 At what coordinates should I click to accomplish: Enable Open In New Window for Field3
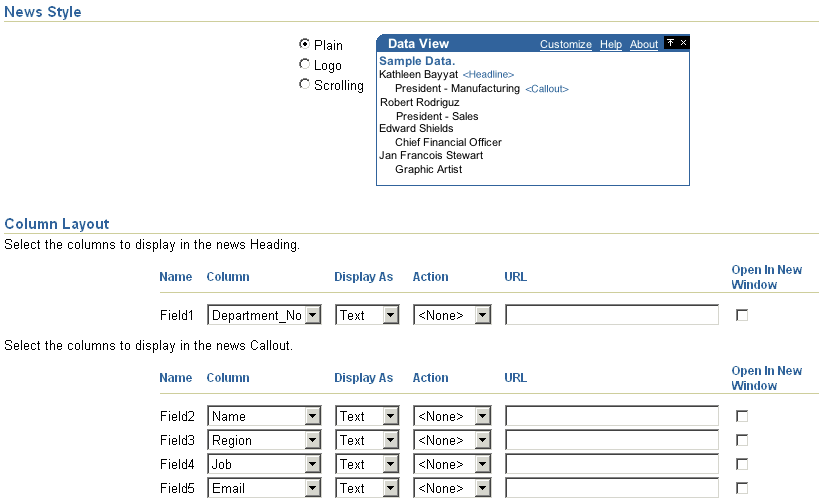[742, 440]
